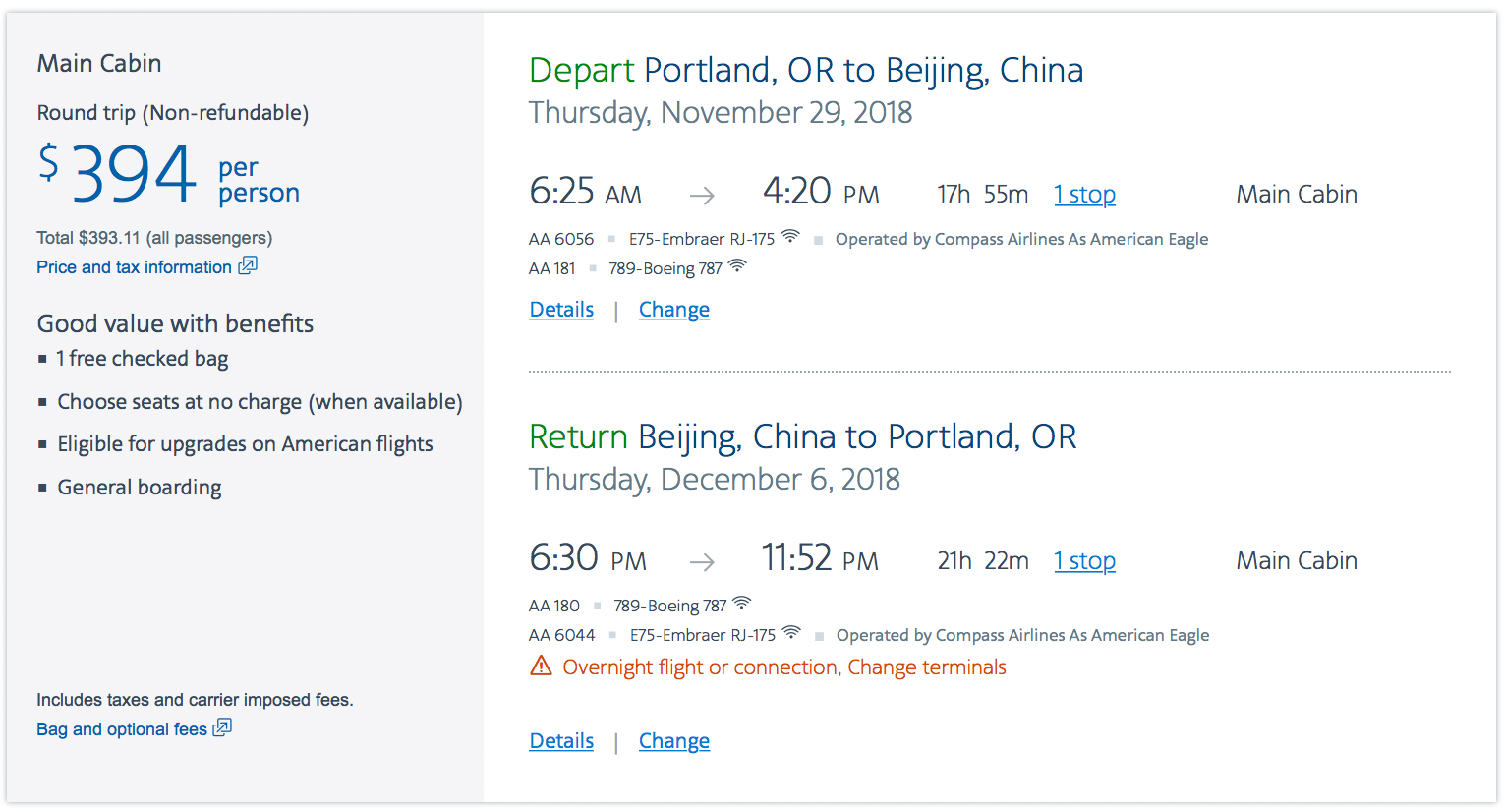
Task: Click the Wi-Fi icon for flight AA 6044
Action: tap(791, 633)
